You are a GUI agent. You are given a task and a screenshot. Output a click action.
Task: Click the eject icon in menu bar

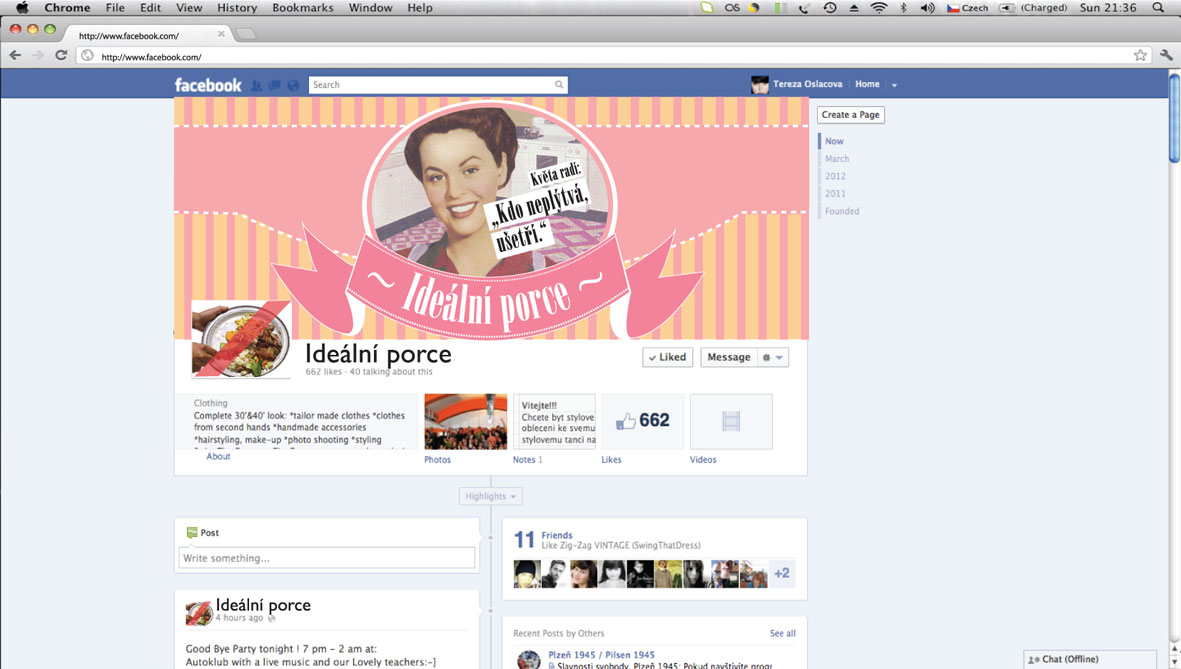pos(854,8)
